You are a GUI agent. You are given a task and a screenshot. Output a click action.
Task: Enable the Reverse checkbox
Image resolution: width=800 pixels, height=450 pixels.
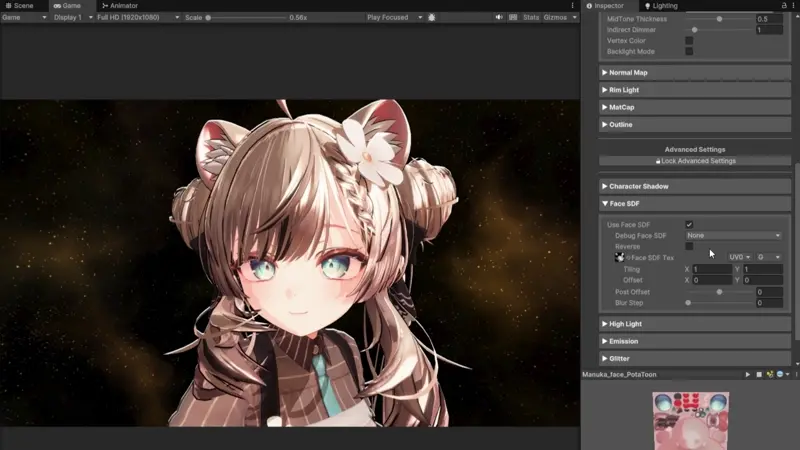pos(689,246)
